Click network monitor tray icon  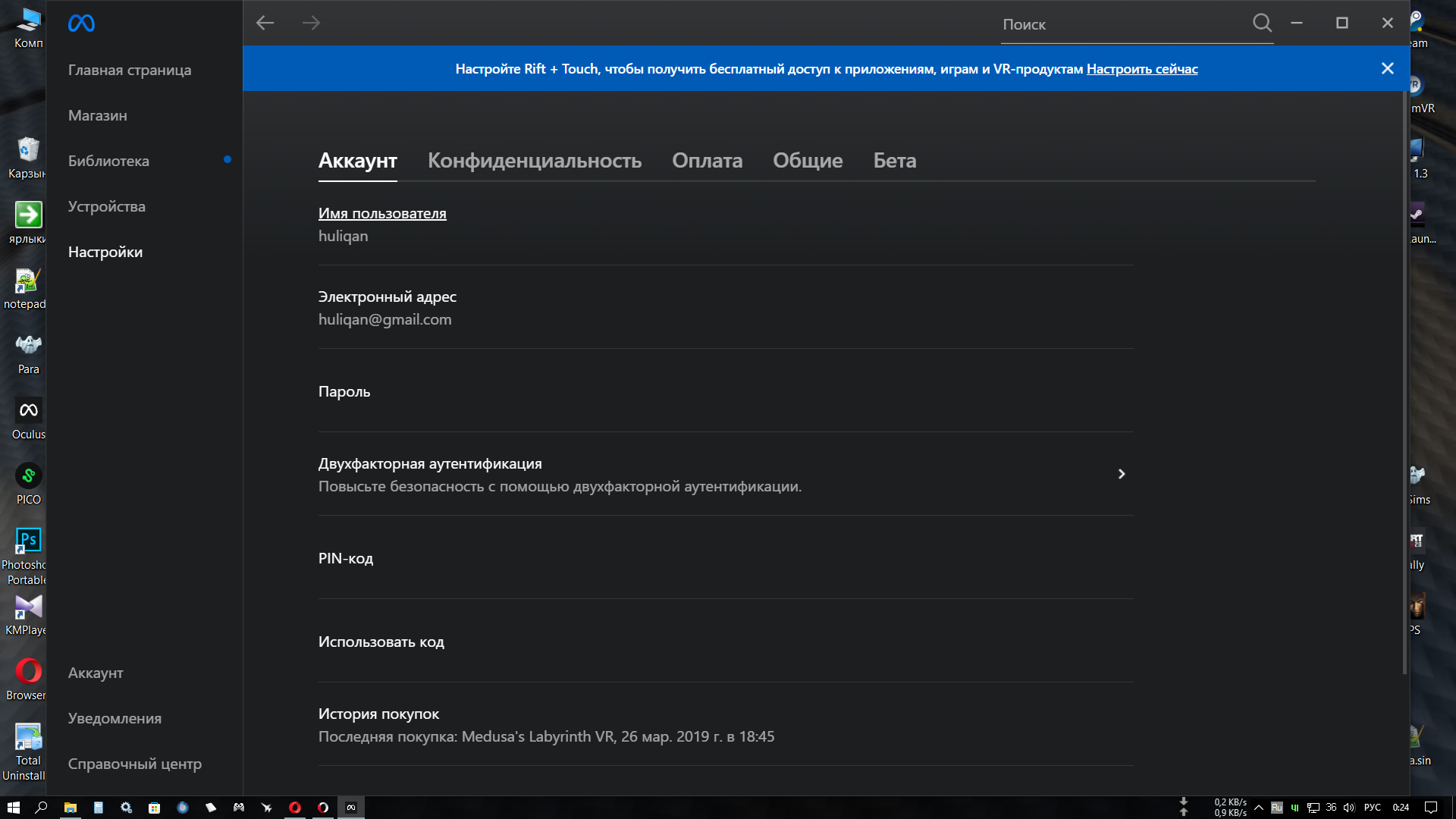coord(1313,808)
